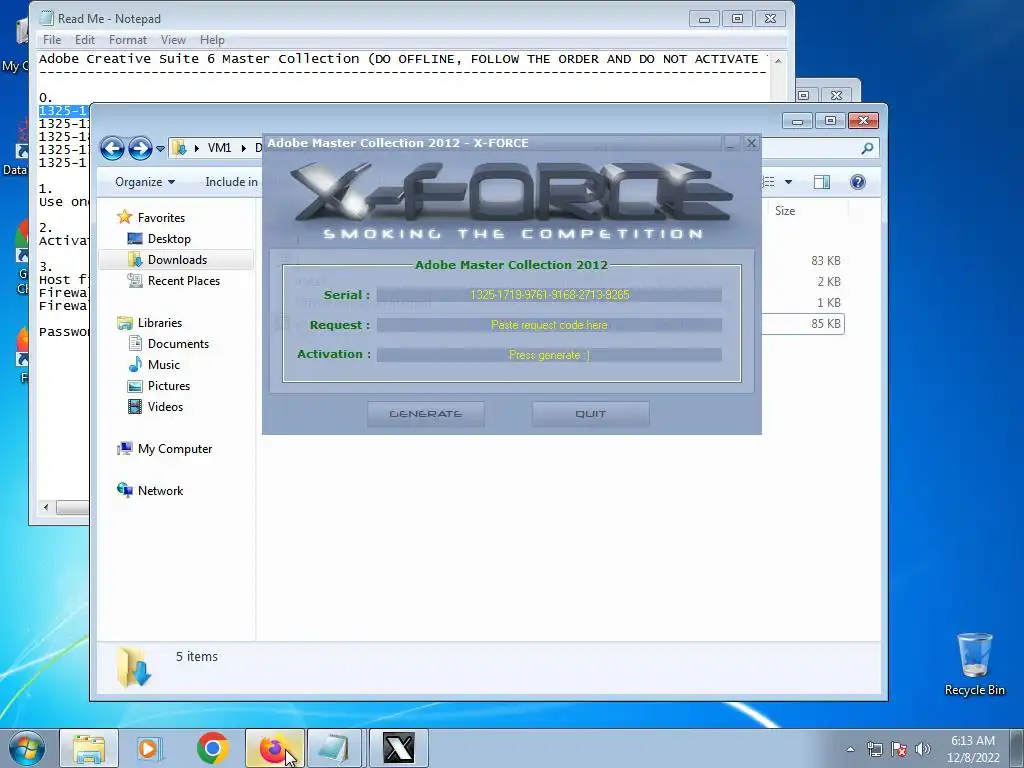This screenshot has width=1024, height=768.
Task: Click Notepad horizontal scrollbar left arrow
Action: (46, 507)
